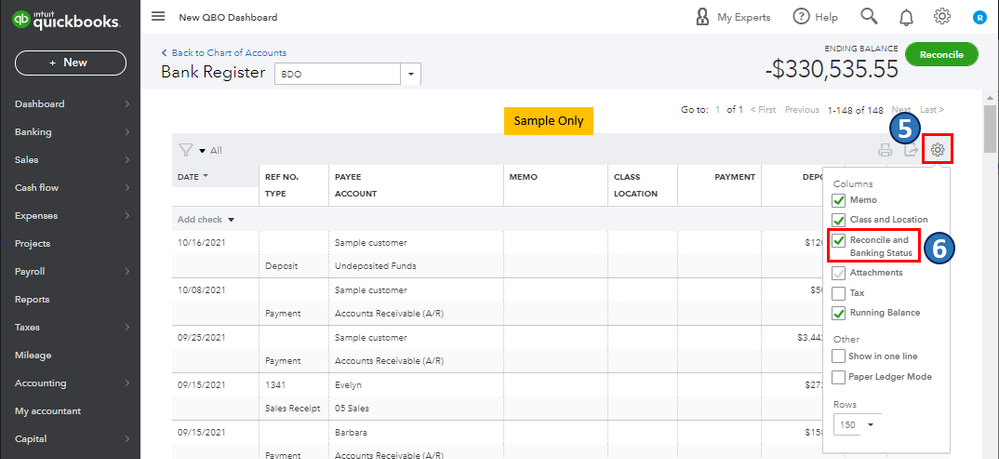The image size is (999, 459).
Task: Open the Add check dropdown arrow
Action: [231, 219]
